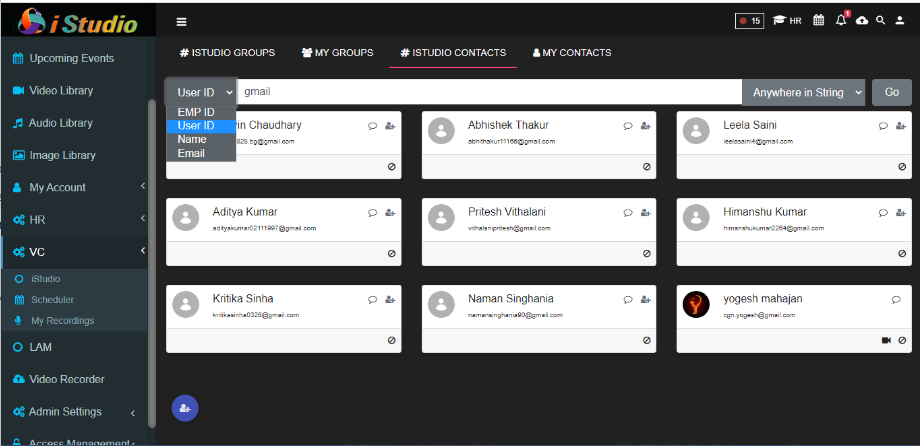Click himanshukumar2264@gmail.com email text
920x446 pixels.
(x=774, y=228)
